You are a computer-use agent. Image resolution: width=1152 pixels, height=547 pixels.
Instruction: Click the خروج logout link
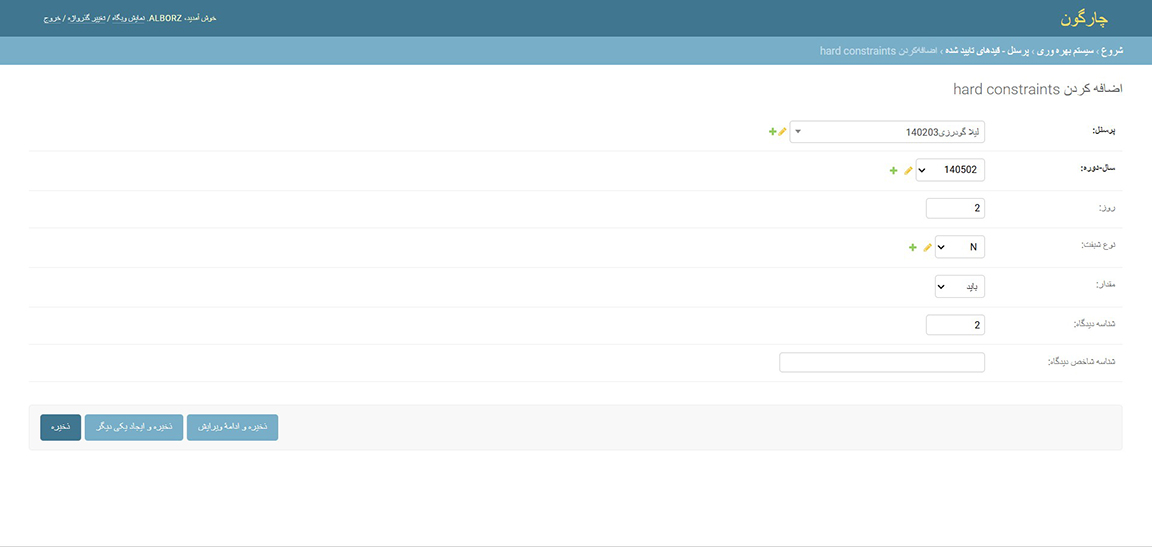tap(52, 18)
